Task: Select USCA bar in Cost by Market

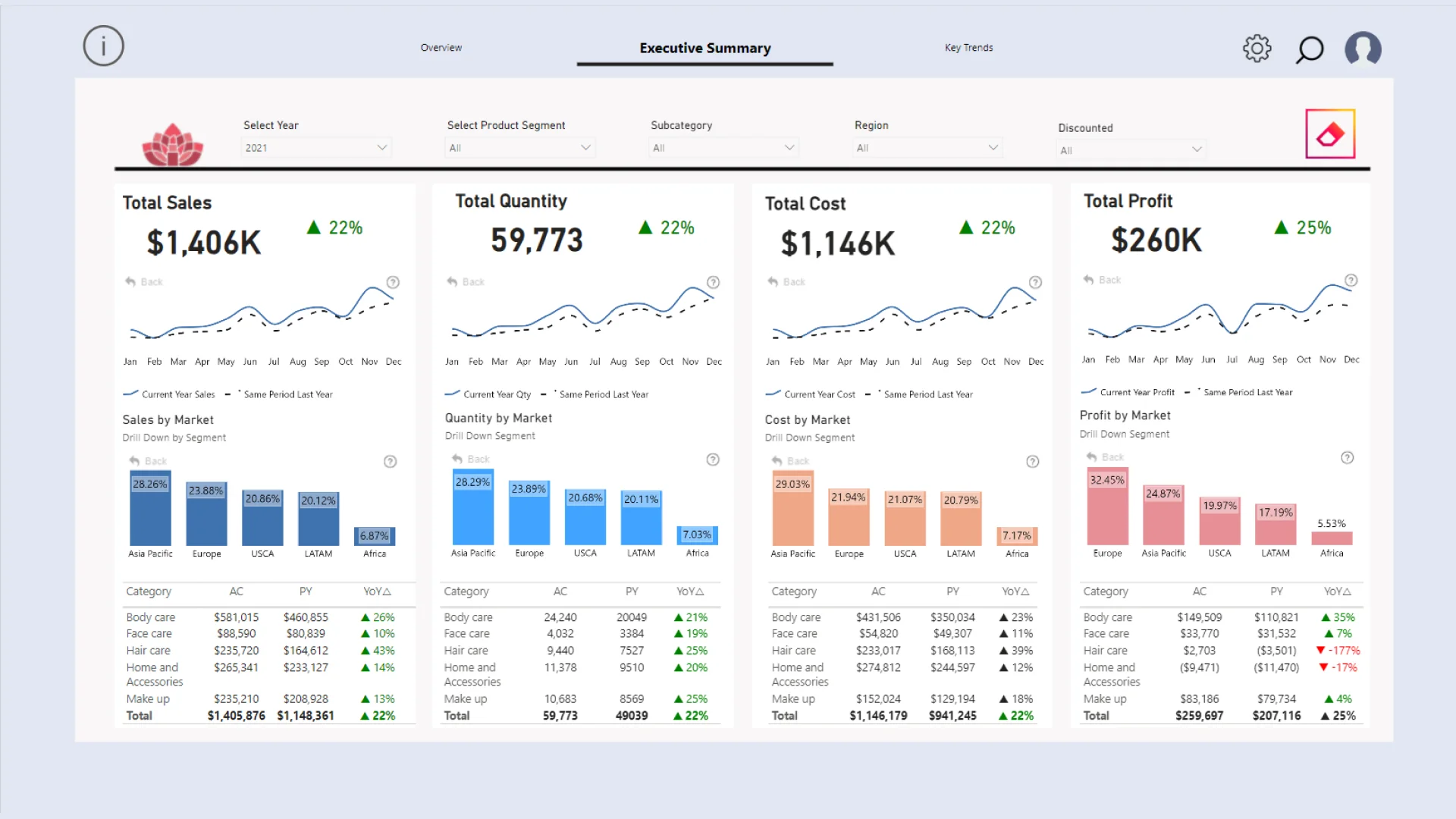Action: [905, 518]
